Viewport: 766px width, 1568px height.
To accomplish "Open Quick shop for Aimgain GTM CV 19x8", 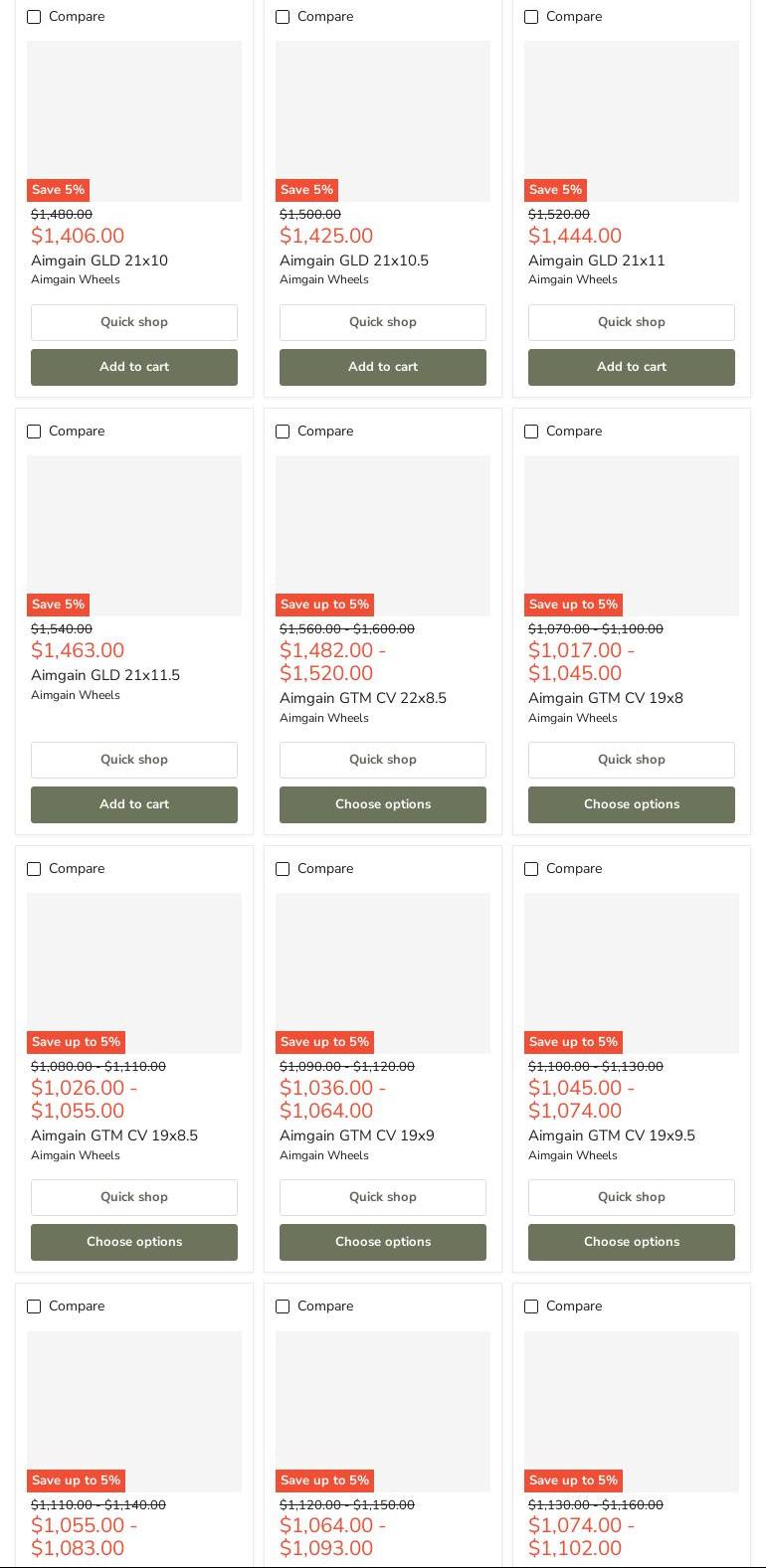I will (632, 760).
